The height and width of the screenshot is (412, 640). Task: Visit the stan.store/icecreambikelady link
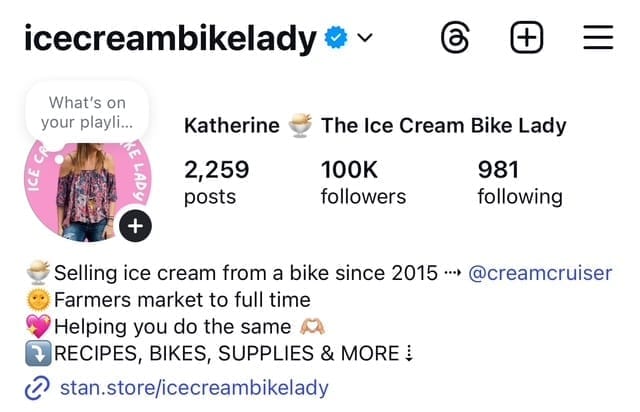194,387
